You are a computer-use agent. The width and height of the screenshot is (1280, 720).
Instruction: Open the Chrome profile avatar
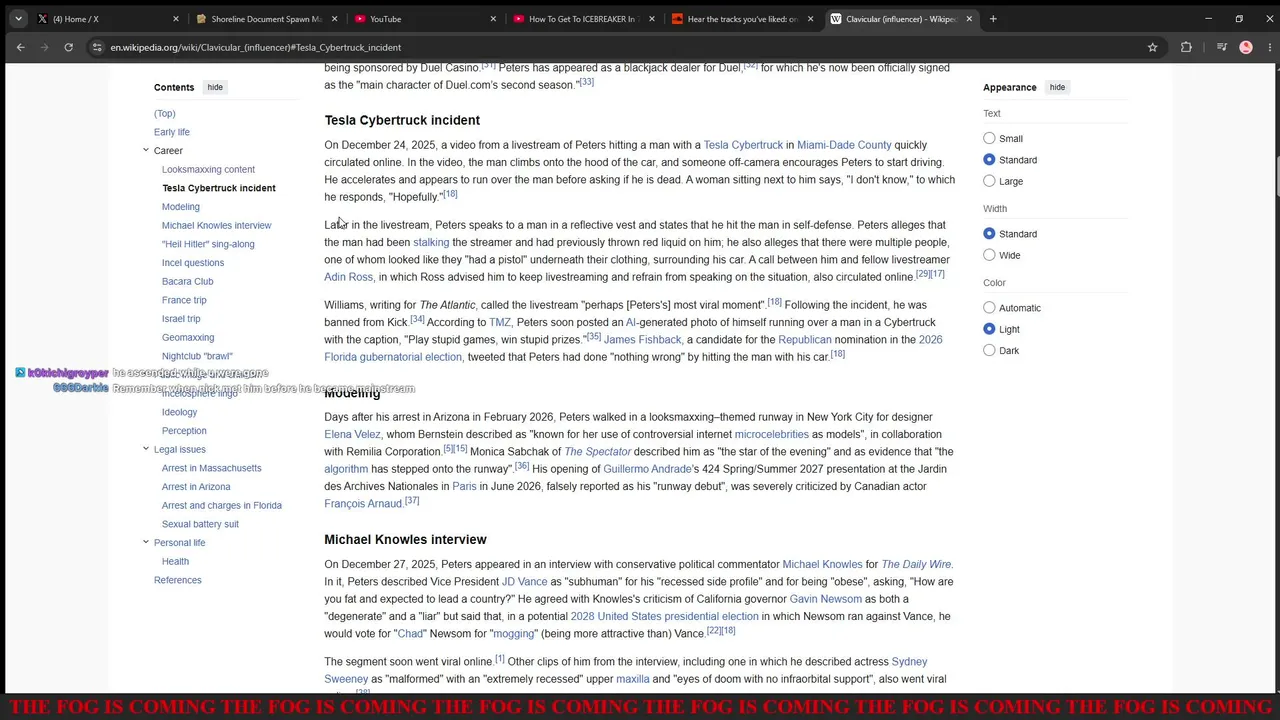(x=1246, y=47)
